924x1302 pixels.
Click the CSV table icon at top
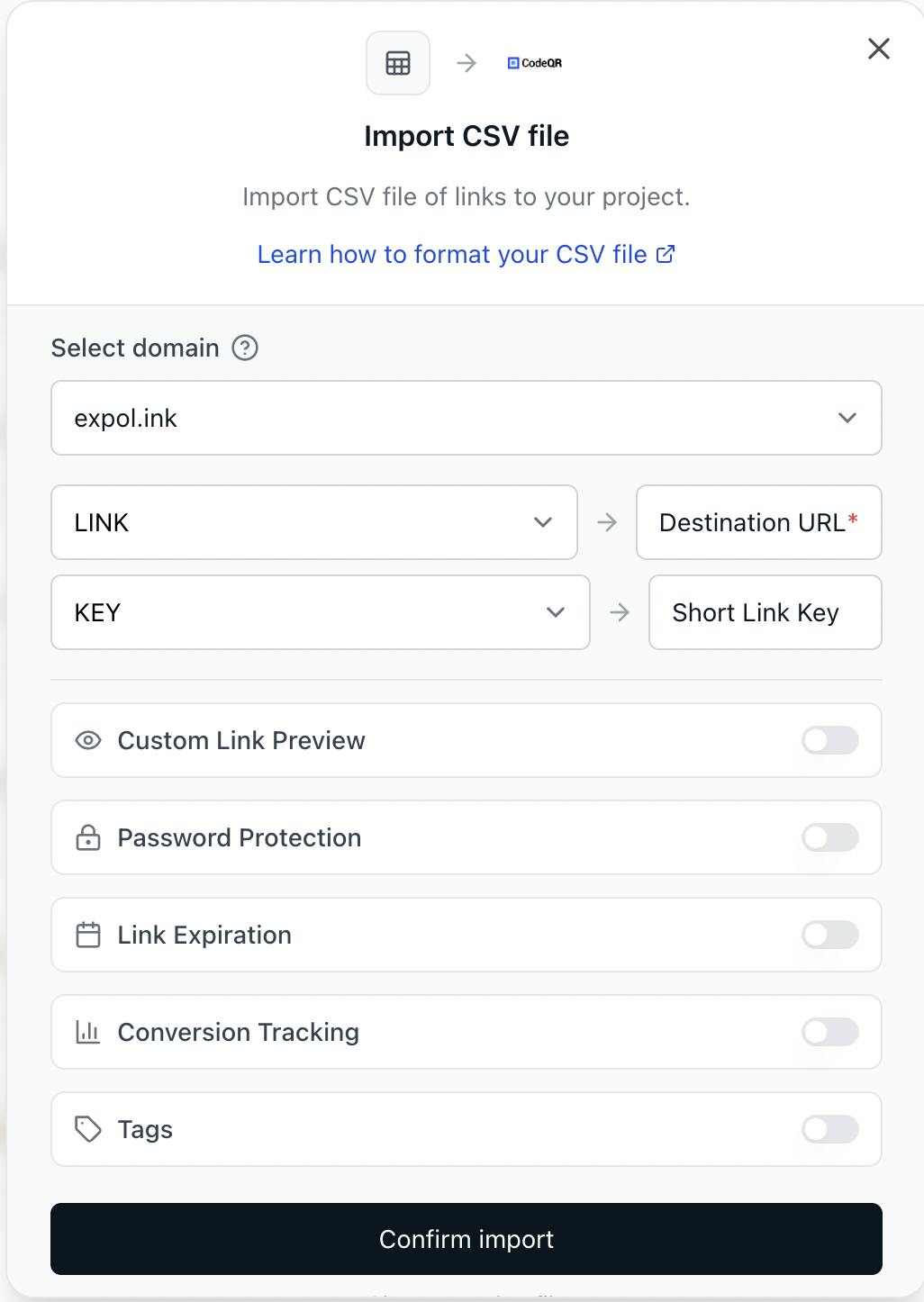(x=398, y=63)
